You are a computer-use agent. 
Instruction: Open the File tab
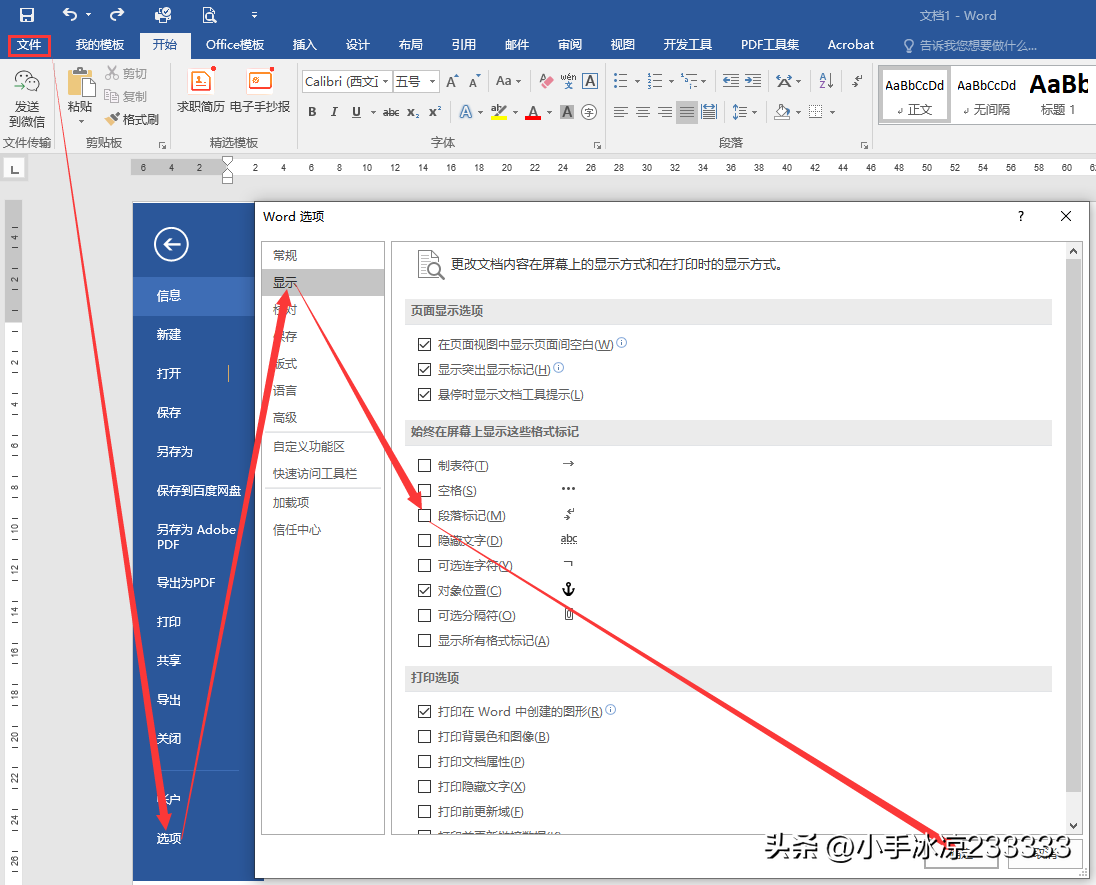click(29, 45)
